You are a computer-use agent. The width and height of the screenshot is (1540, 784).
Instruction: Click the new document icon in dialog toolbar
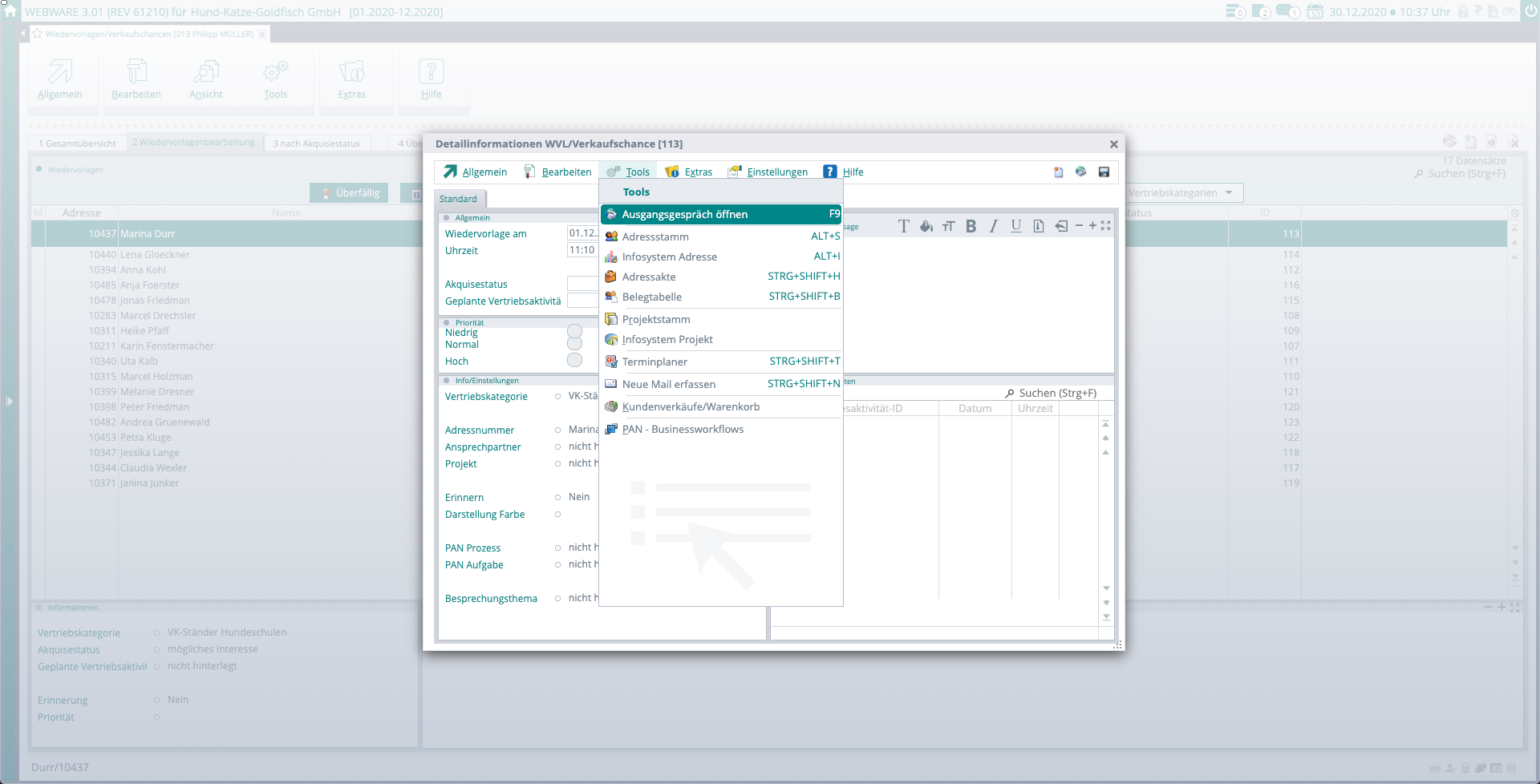pyautogui.click(x=1058, y=172)
